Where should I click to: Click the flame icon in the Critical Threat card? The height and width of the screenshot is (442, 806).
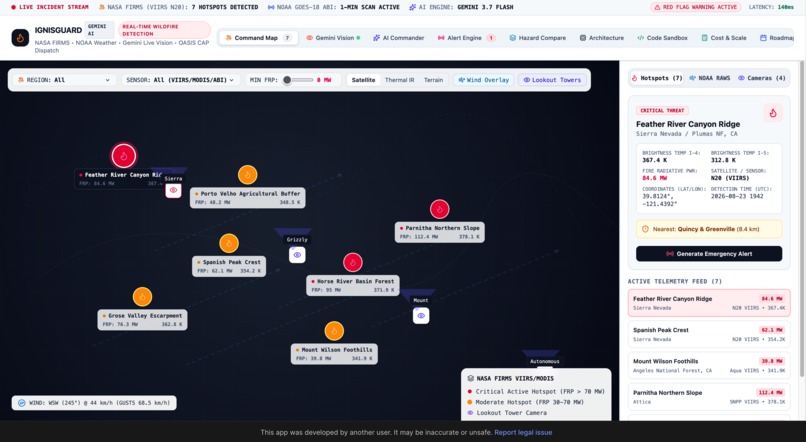coord(773,113)
